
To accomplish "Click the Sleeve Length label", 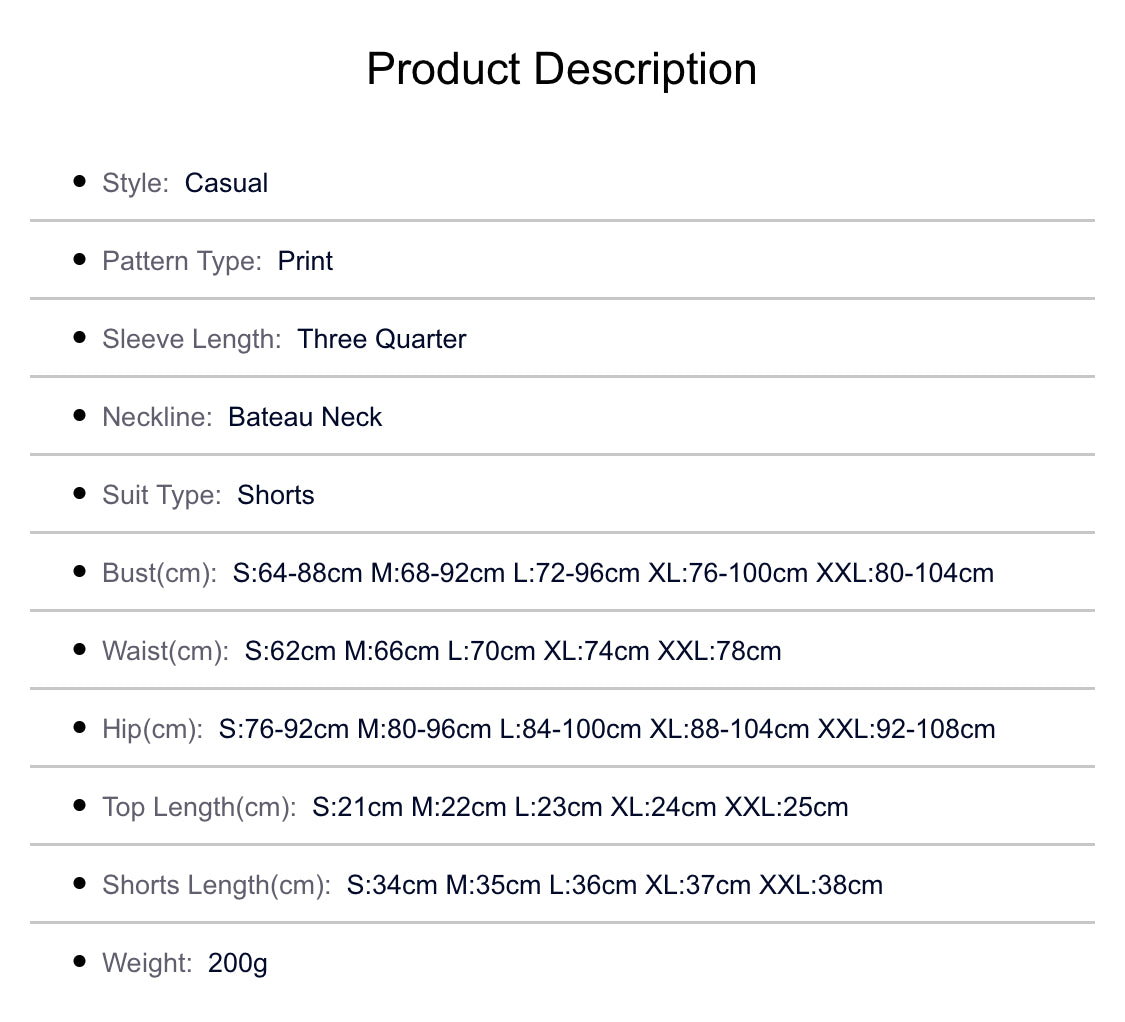I will coord(192,339).
